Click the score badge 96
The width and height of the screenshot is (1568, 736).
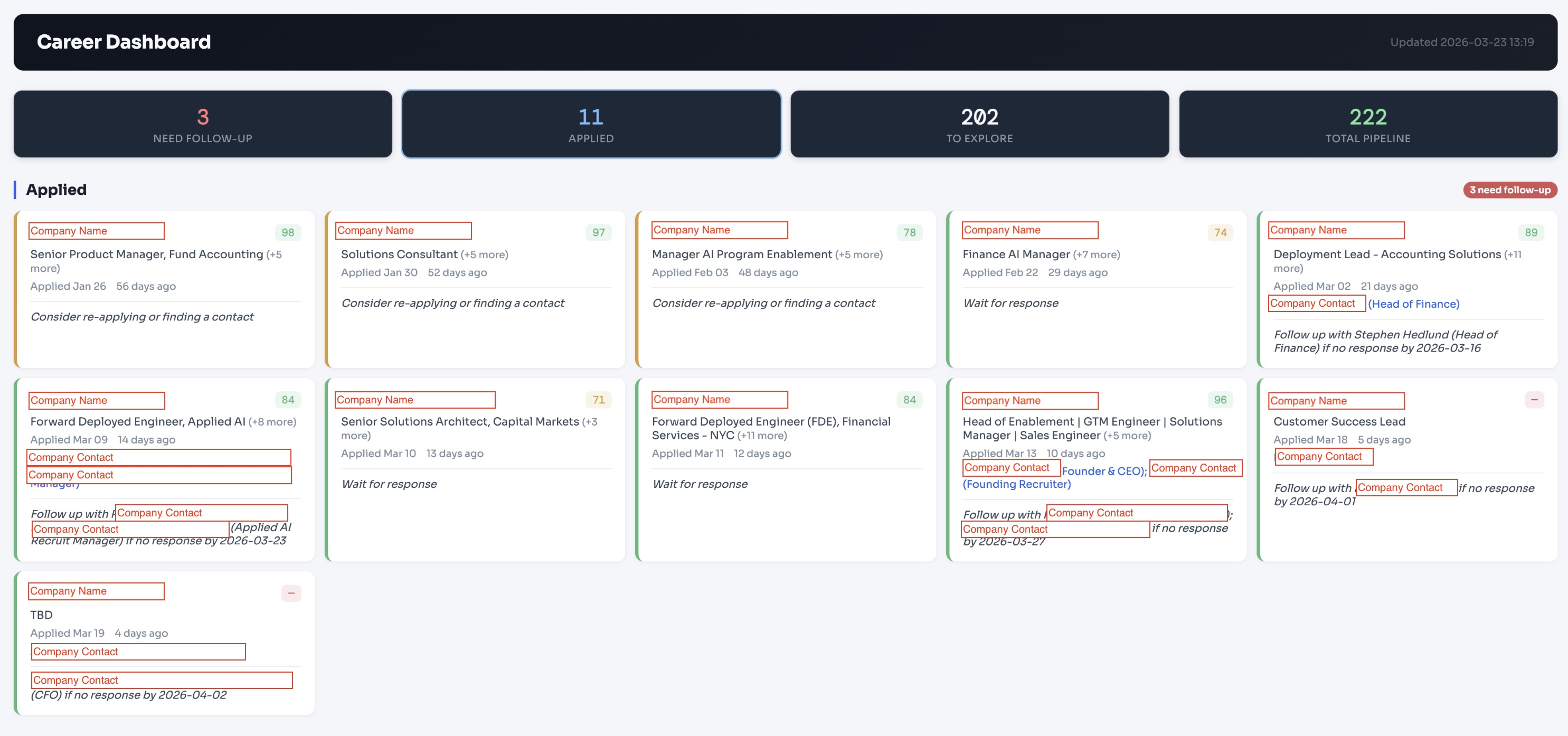pos(1221,400)
